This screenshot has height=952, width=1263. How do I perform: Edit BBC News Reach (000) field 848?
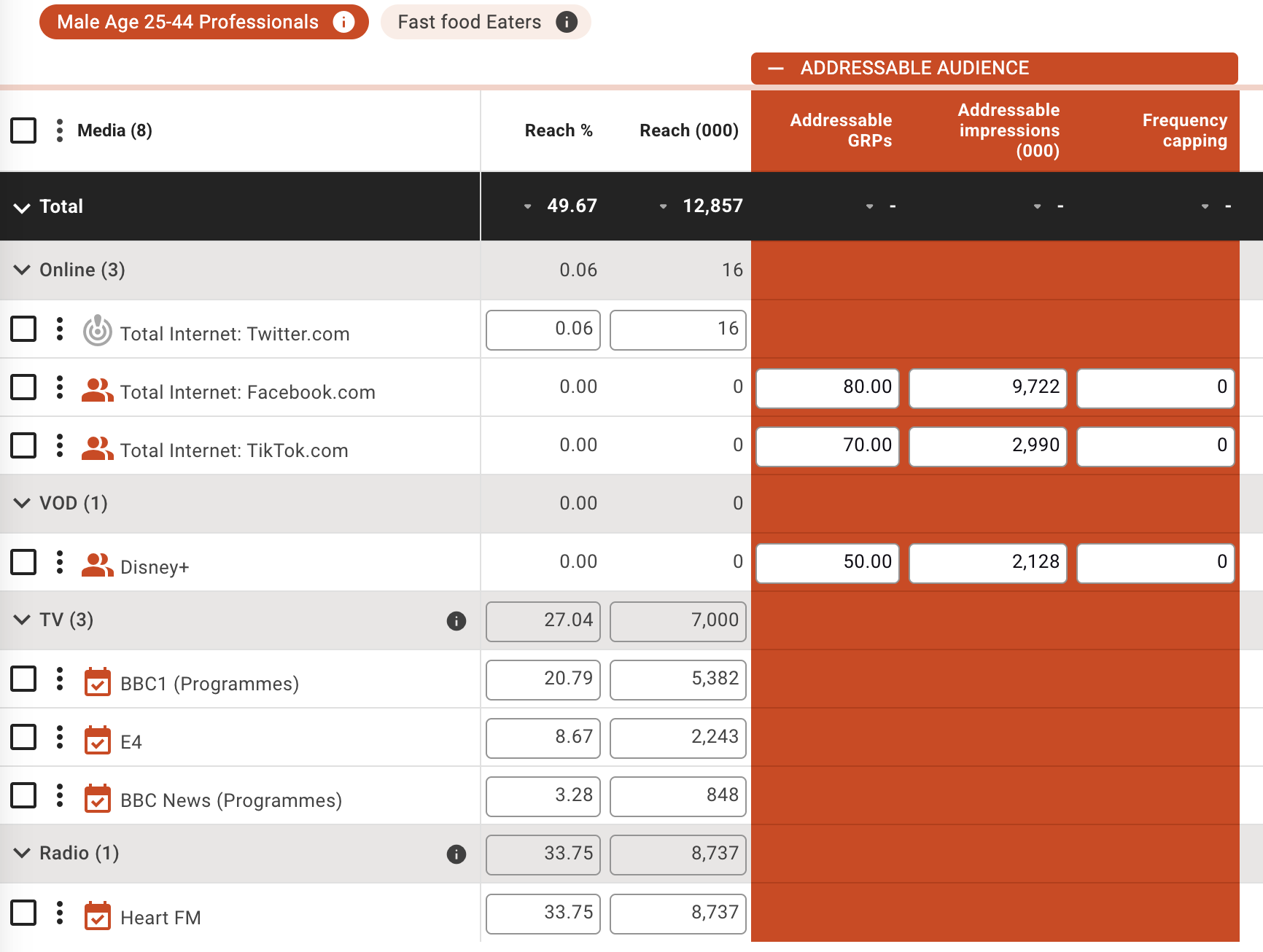pyautogui.click(x=678, y=797)
